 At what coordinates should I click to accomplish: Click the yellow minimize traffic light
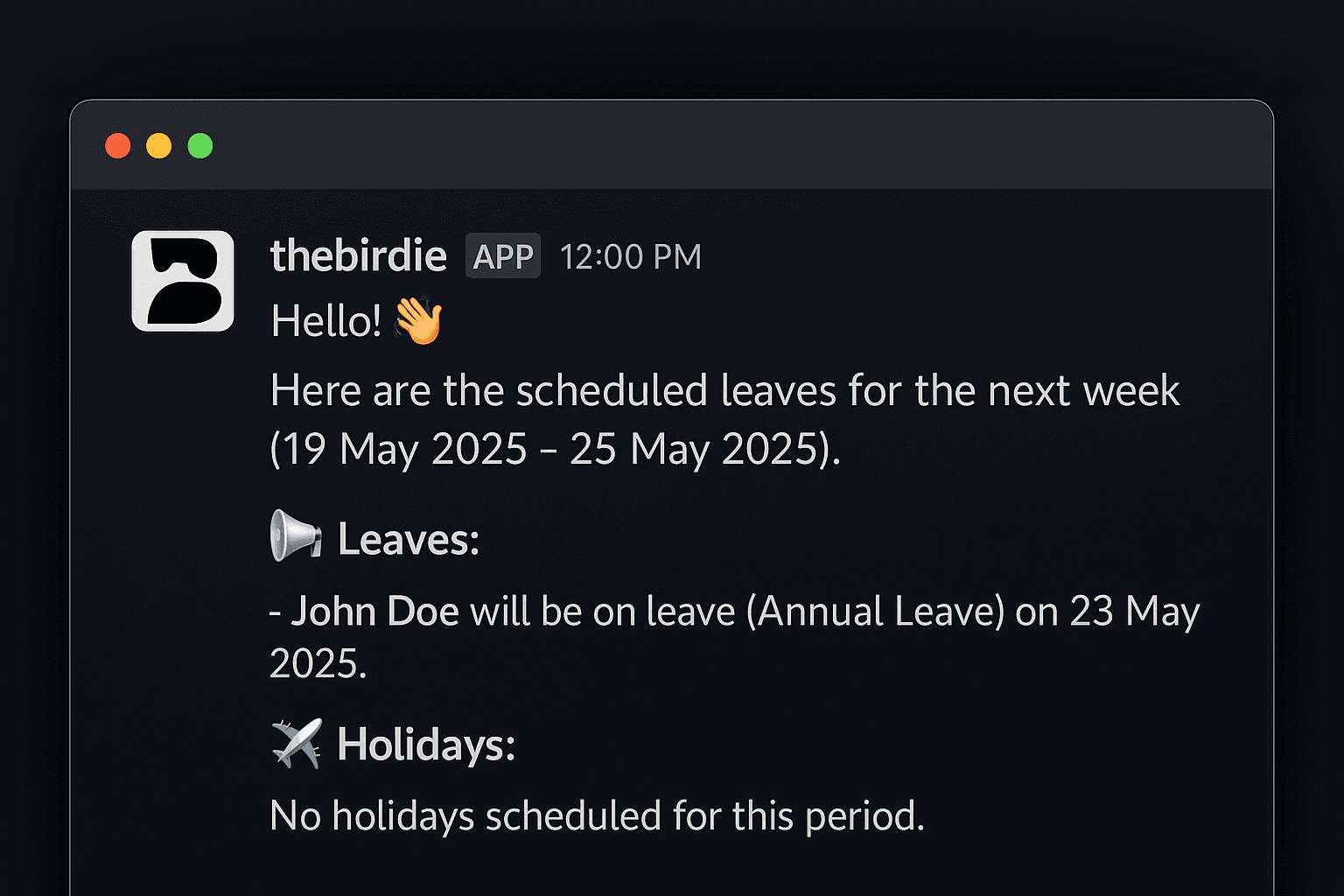(x=159, y=144)
